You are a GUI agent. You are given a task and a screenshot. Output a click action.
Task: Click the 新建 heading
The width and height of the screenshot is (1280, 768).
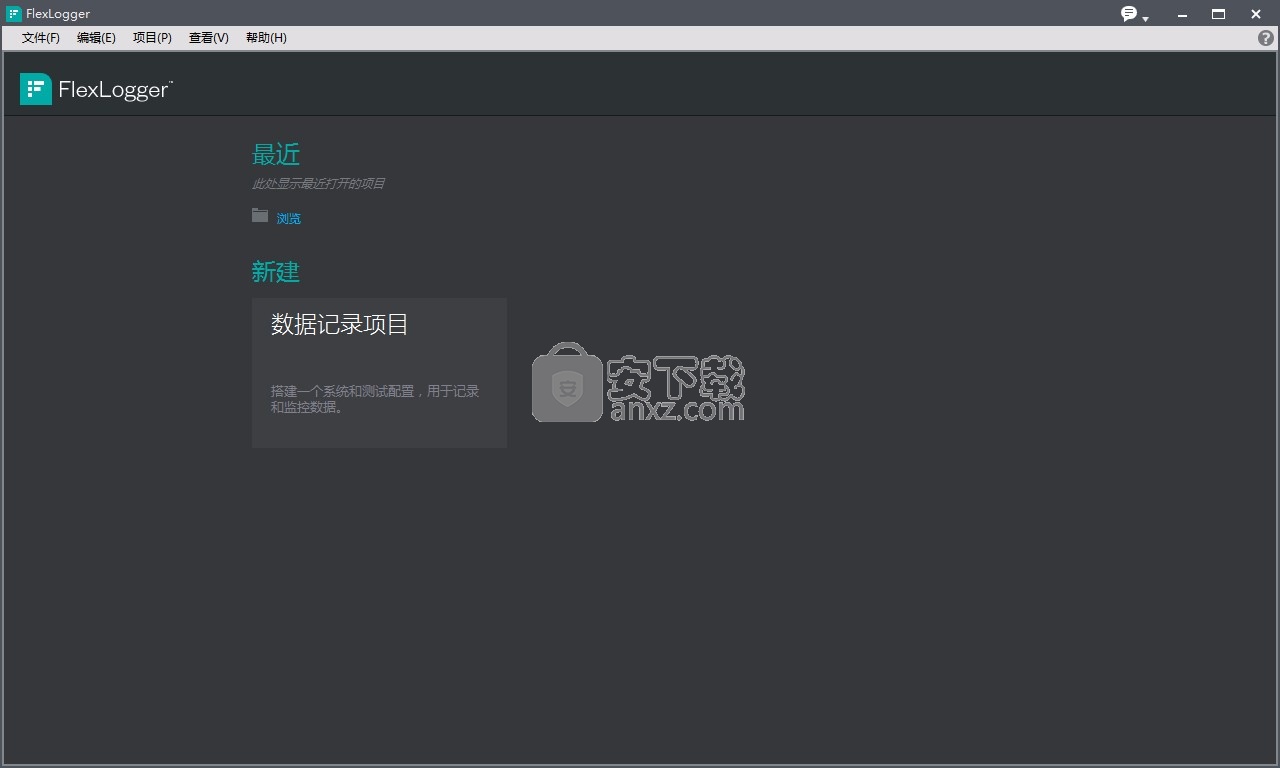coord(276,272)
